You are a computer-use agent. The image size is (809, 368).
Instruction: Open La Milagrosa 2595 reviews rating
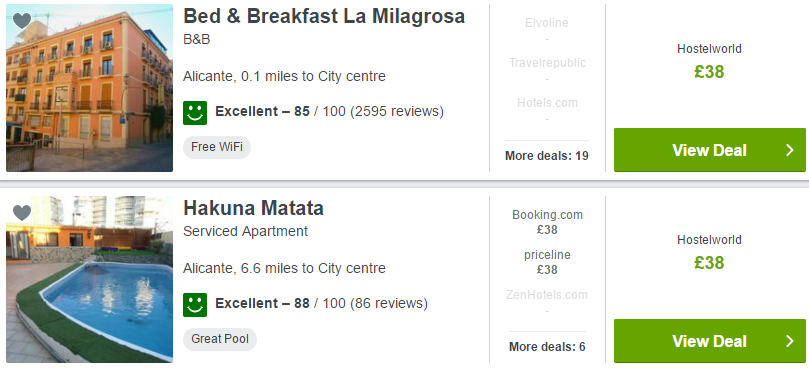tap(329, 111)
